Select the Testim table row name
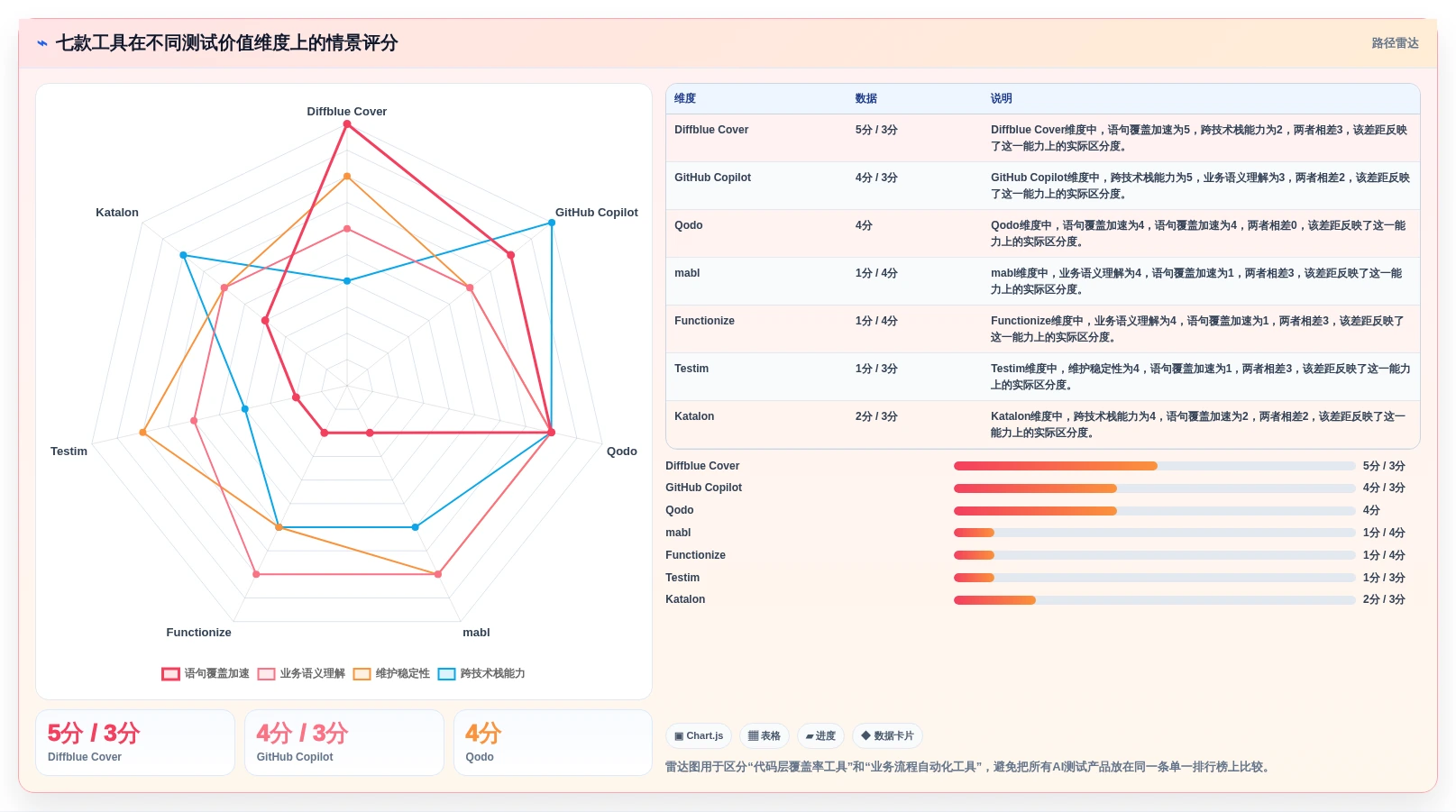 691,369
